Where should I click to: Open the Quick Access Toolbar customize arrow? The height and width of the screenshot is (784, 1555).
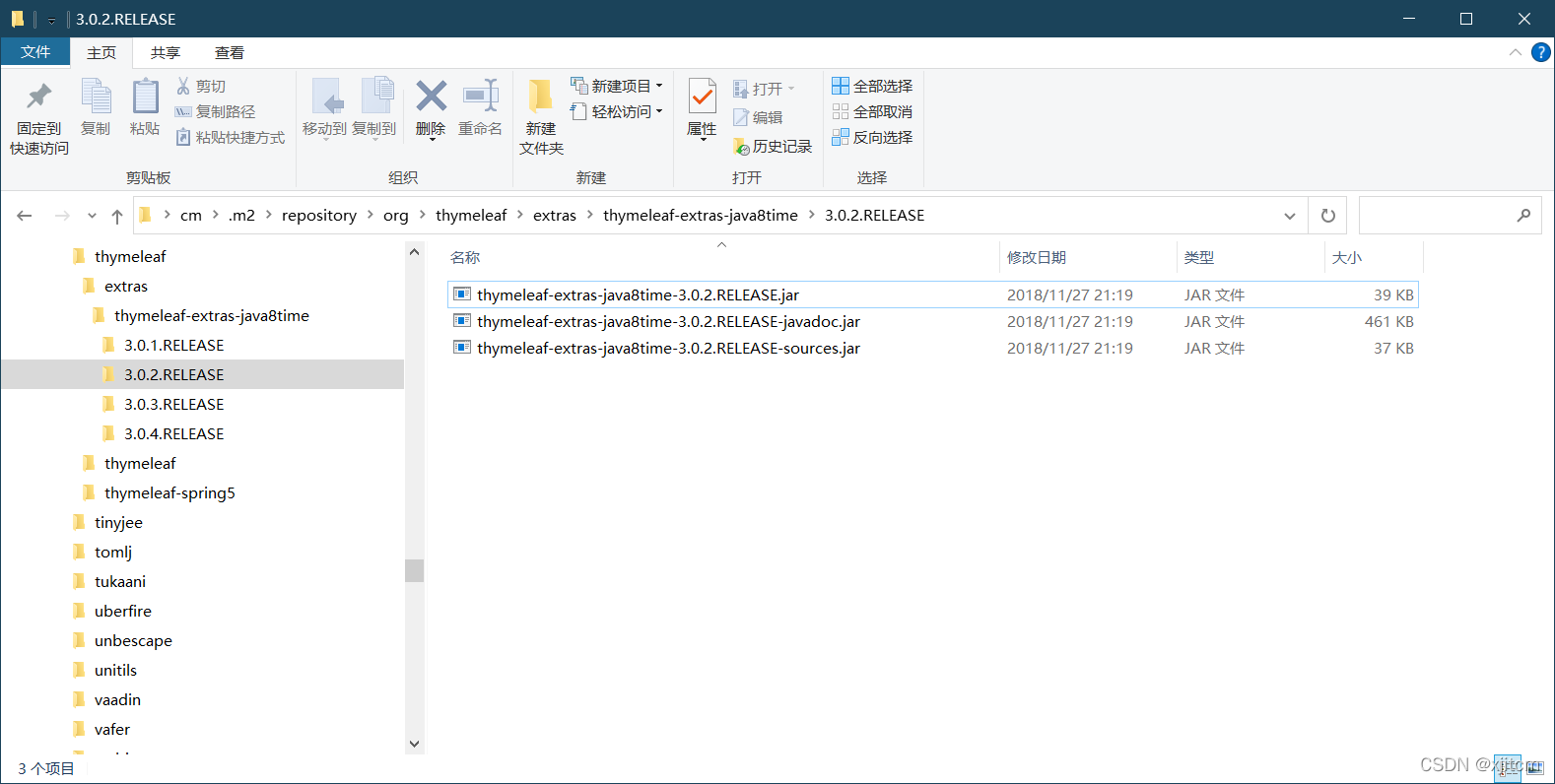click(x=51, y=20)
